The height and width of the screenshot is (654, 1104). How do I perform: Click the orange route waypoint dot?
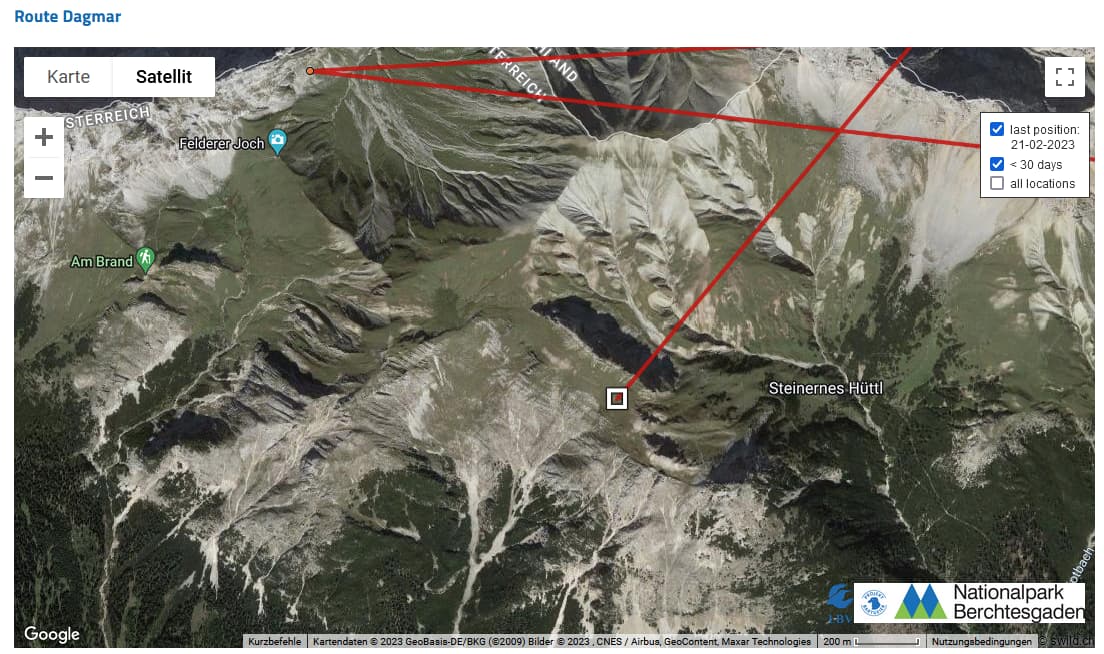(x=310, y=71)
